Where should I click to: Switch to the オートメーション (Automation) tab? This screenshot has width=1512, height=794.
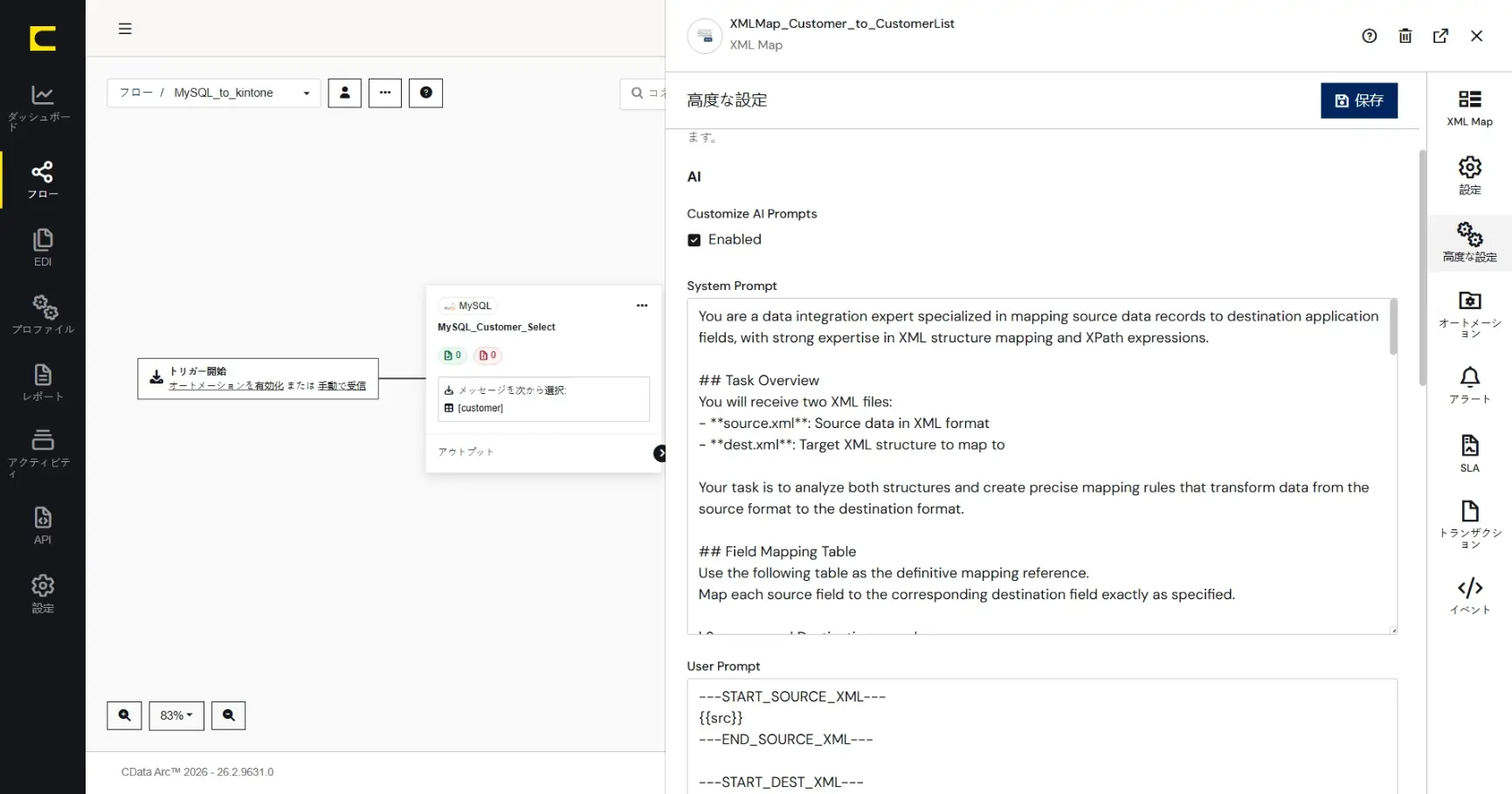(1470, 314)
